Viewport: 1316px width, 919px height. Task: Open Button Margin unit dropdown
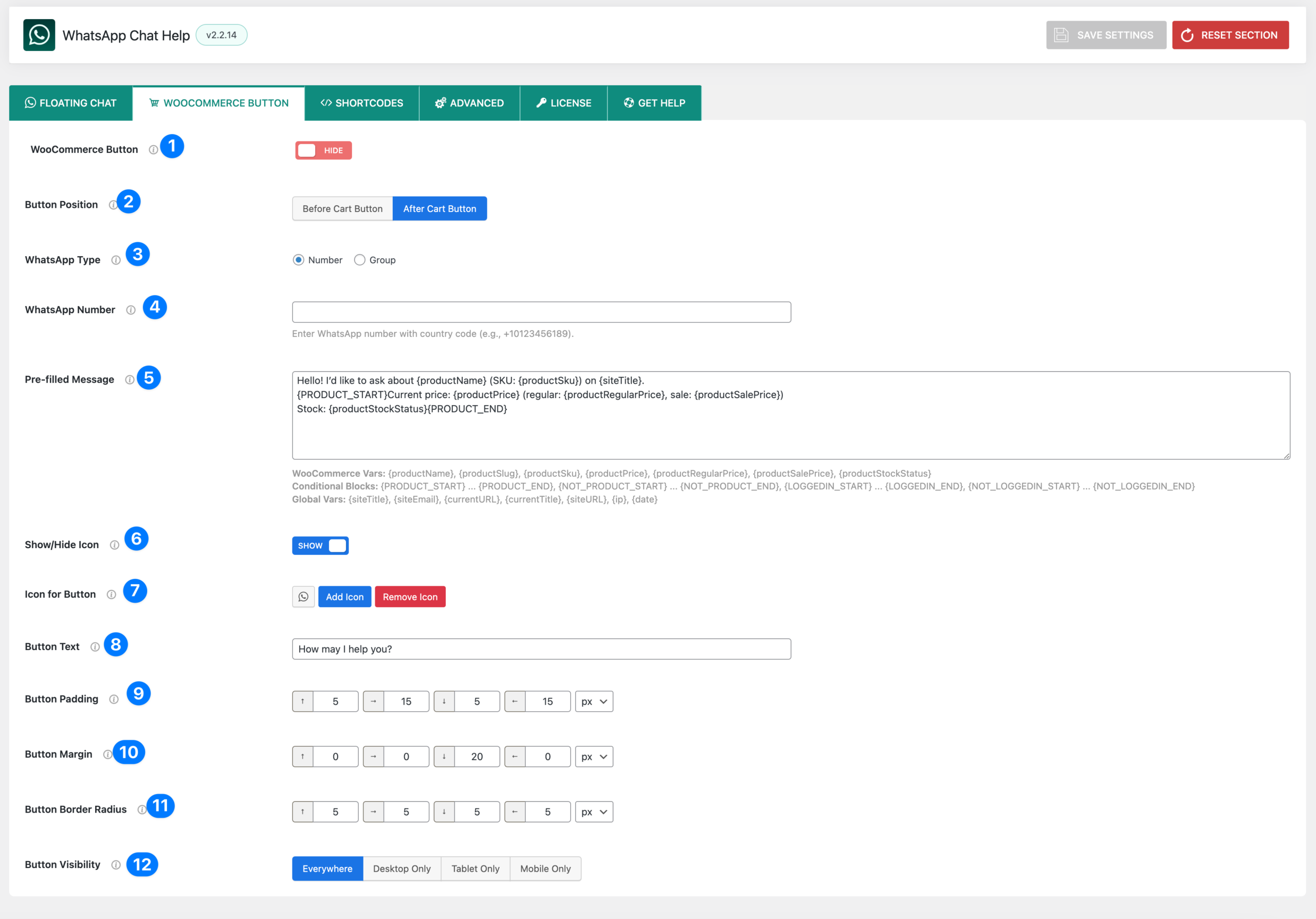pos(594,757)
